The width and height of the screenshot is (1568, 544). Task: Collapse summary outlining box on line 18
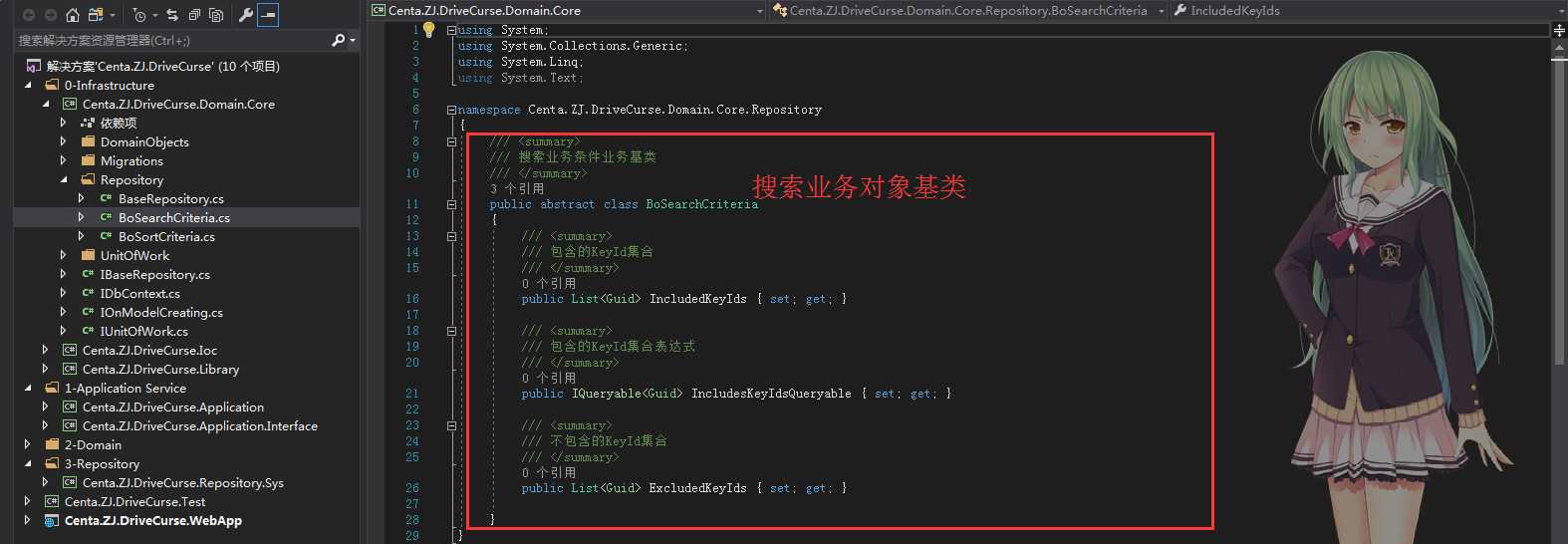[x=451, y=331]
